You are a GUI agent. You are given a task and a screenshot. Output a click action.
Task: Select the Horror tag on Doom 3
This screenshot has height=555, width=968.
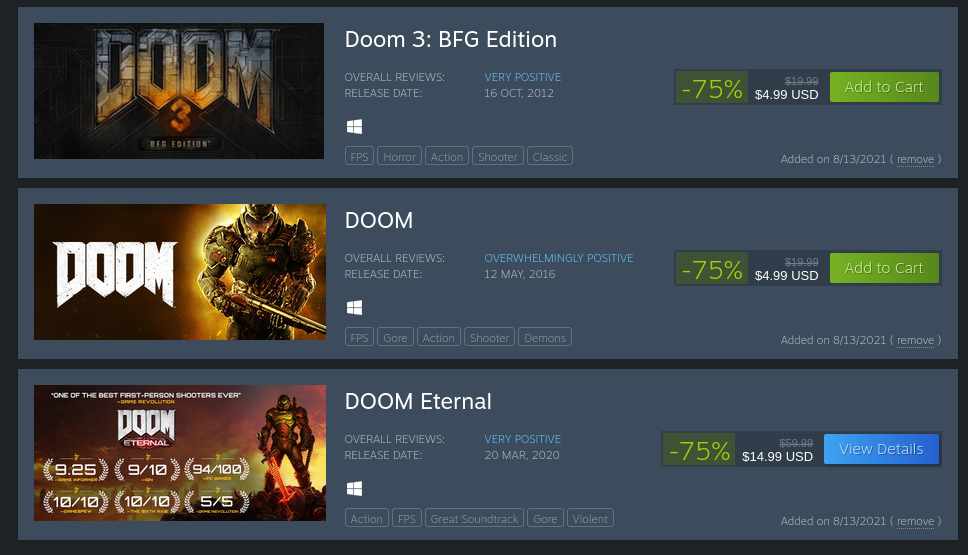click(399, 156)
